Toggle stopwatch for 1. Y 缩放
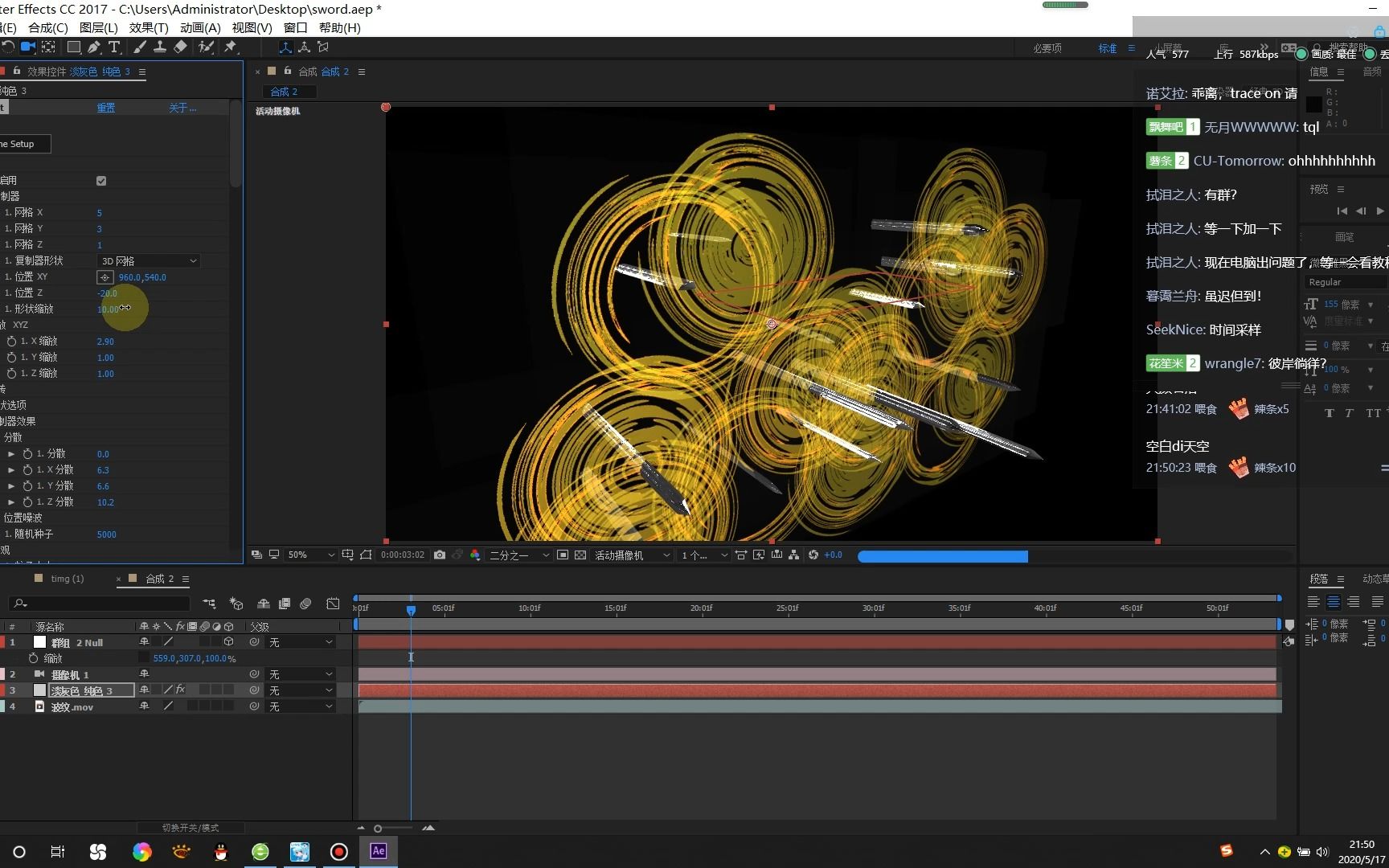1389x868 pixels. click(11, 358)
